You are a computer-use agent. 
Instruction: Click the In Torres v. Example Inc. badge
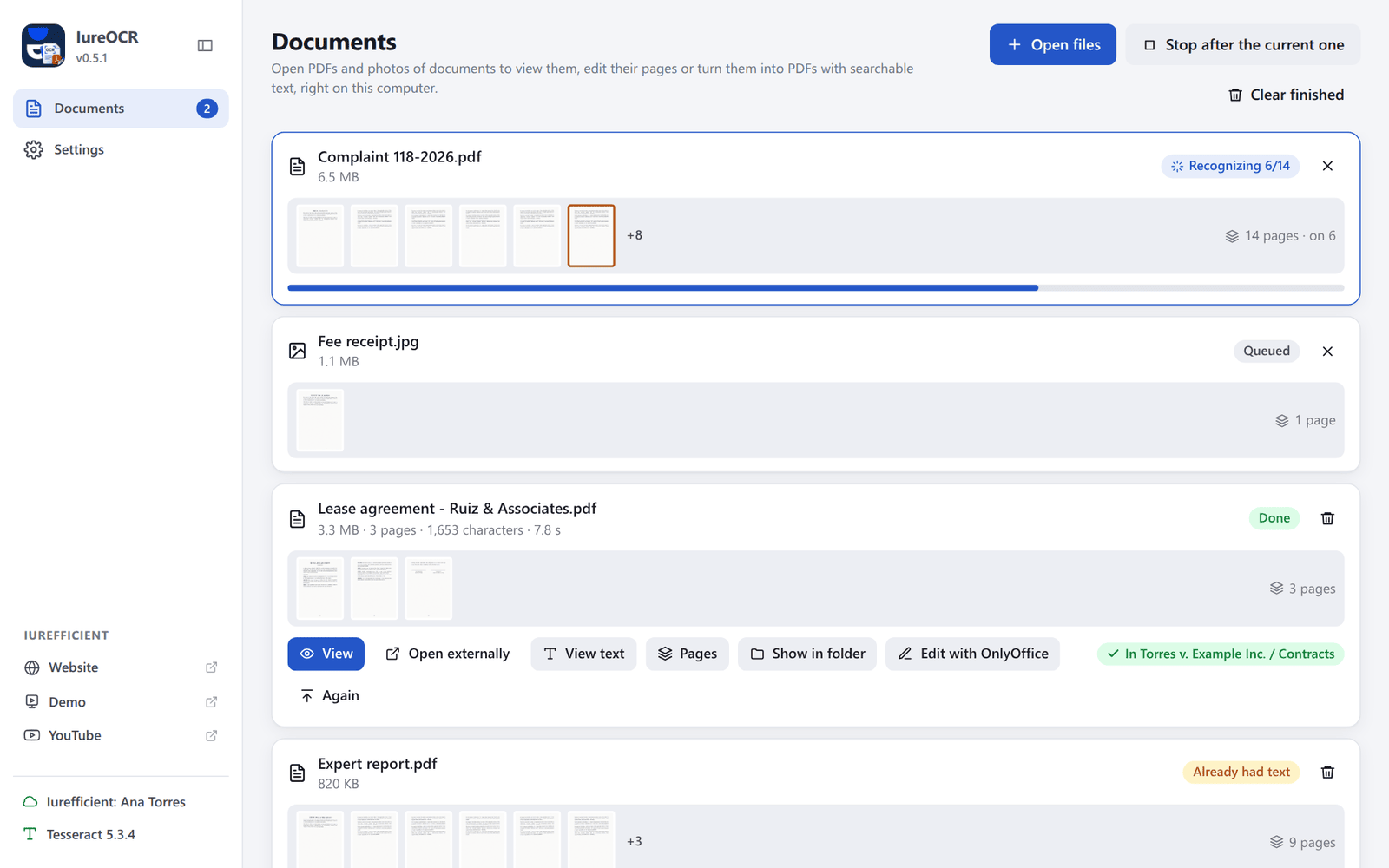click(x=1221, y=654)
